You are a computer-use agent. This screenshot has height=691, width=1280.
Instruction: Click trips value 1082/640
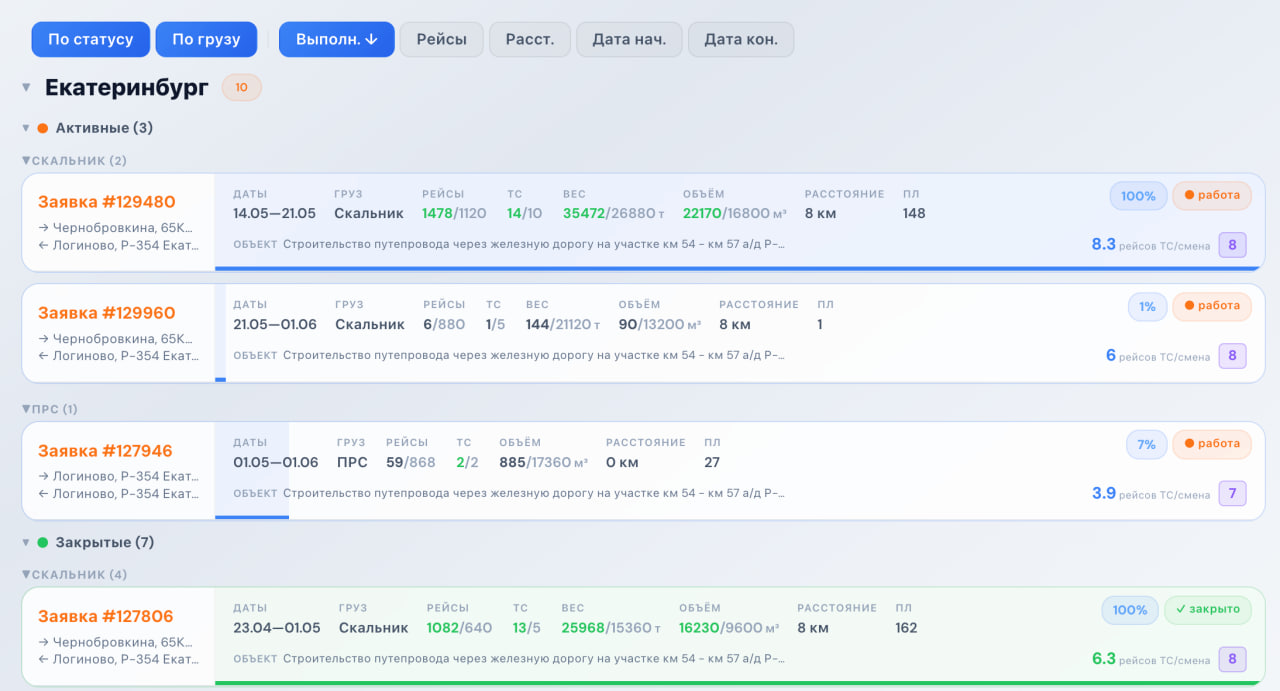460,628
